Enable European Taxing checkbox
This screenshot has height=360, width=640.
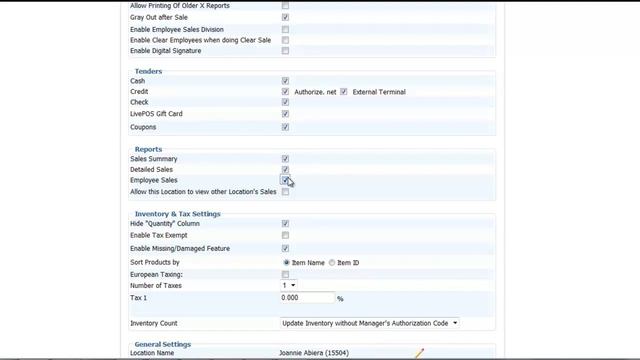click(x=285, y=274)
